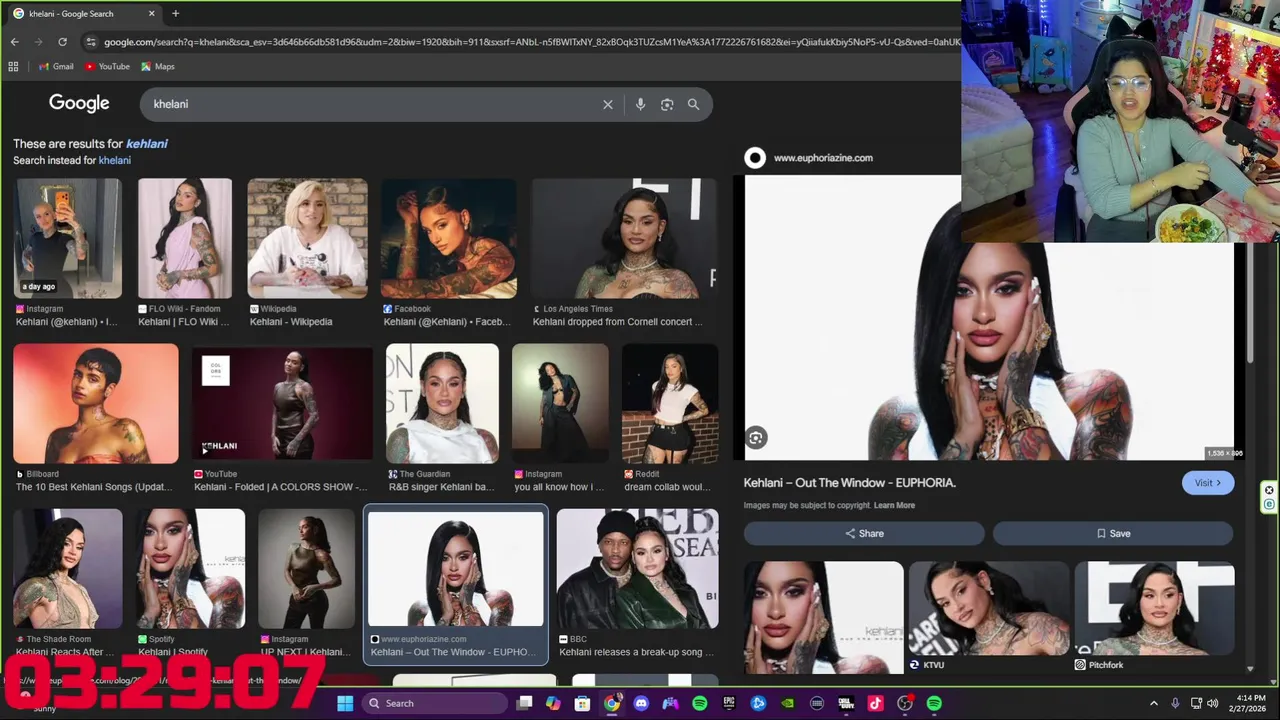Search instead for 'khelani' link
Image resolution: width=1280 pixels, height=720 pixels.
114,160
